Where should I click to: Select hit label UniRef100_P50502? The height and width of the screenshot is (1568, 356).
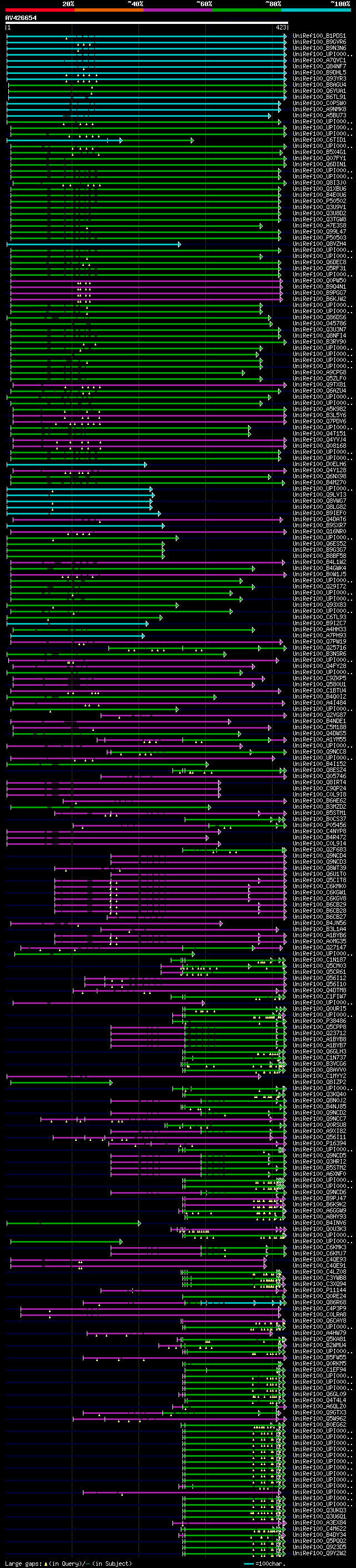pyautogui.click(x=319, y=201)
